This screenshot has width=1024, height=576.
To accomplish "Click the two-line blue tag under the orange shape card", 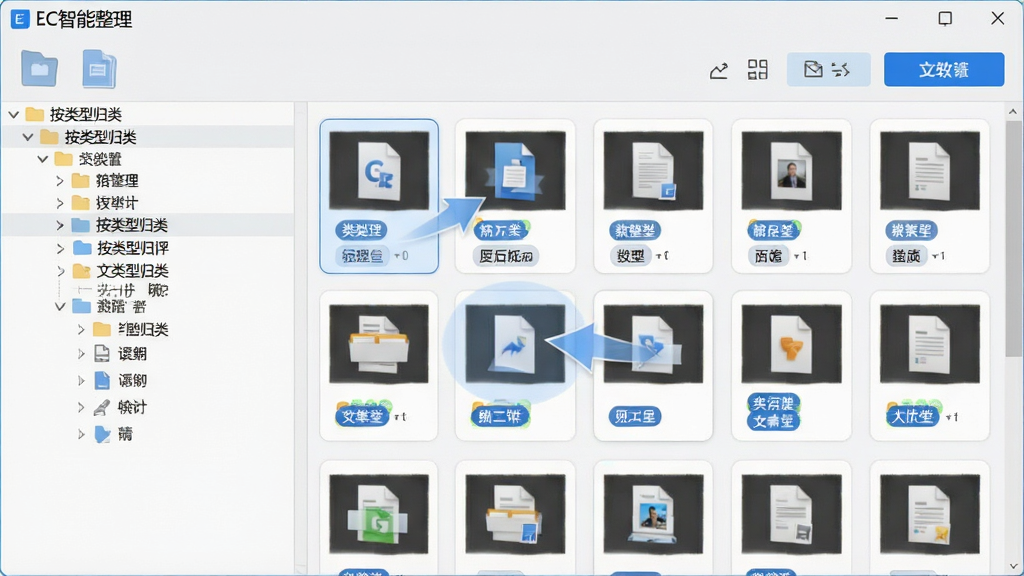I will [774, 412].
